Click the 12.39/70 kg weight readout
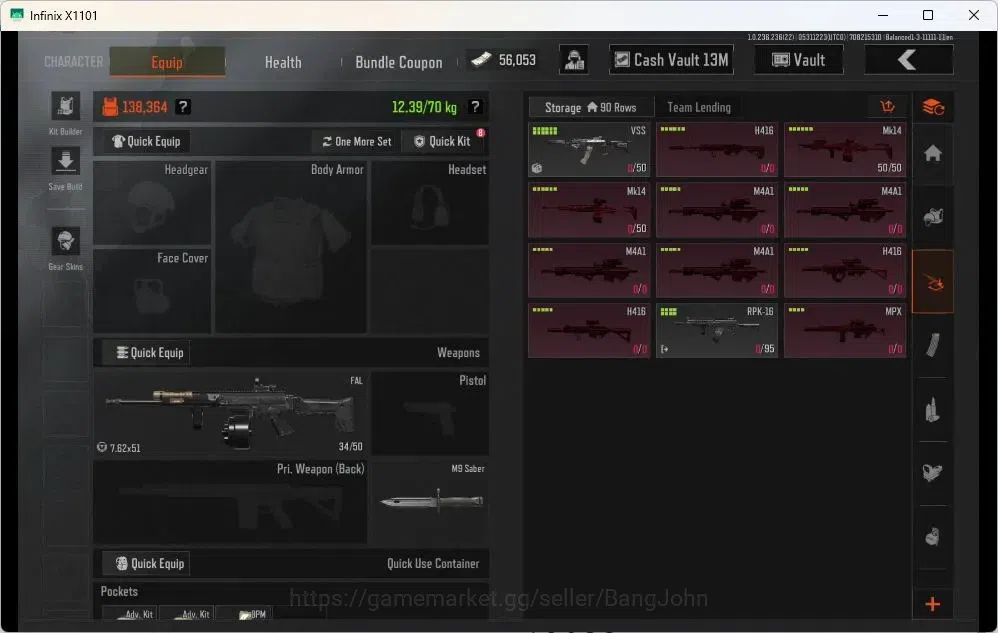The height and width of the screenshot is (633, 998). 424,107
